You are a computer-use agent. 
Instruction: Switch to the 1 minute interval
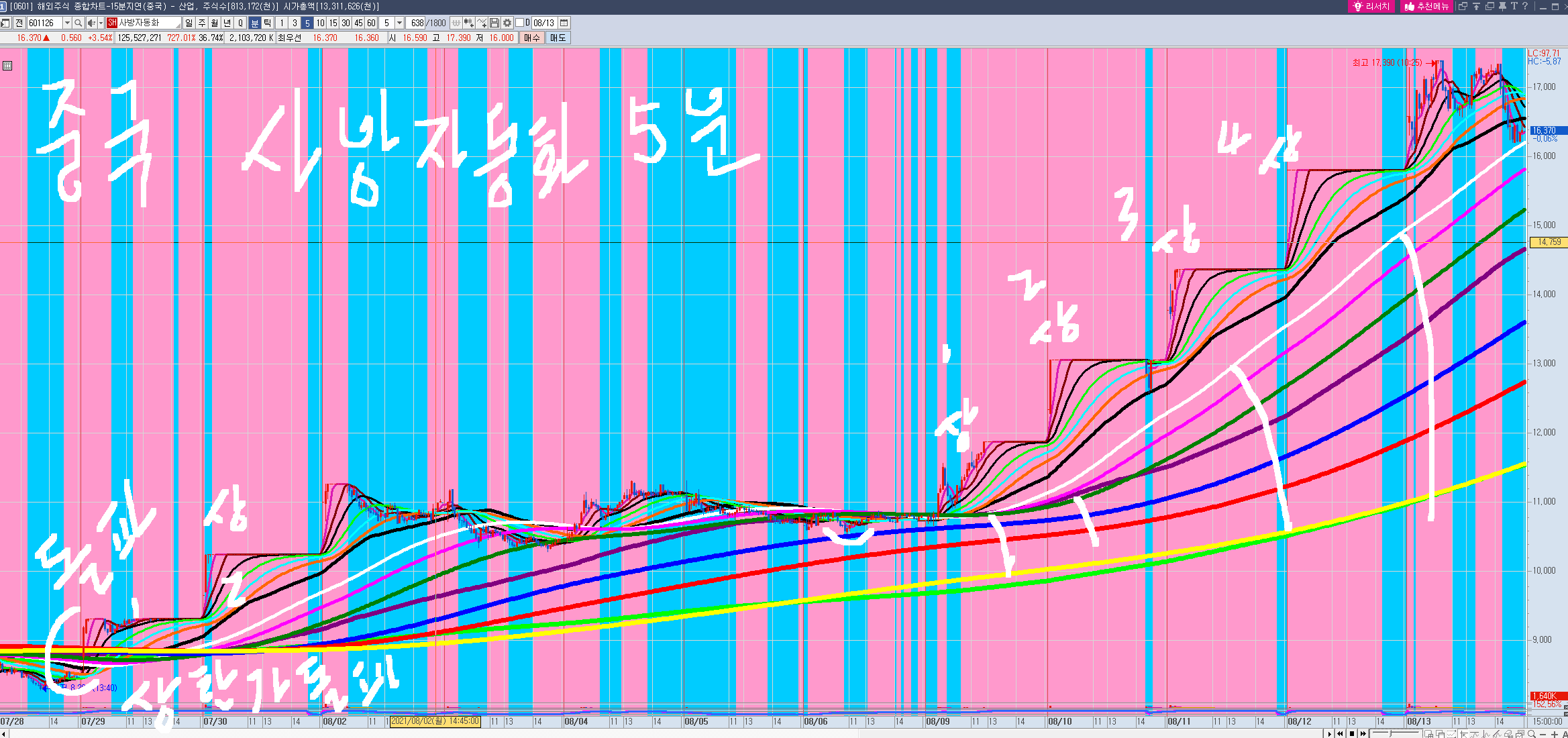(x=282, y=23)
